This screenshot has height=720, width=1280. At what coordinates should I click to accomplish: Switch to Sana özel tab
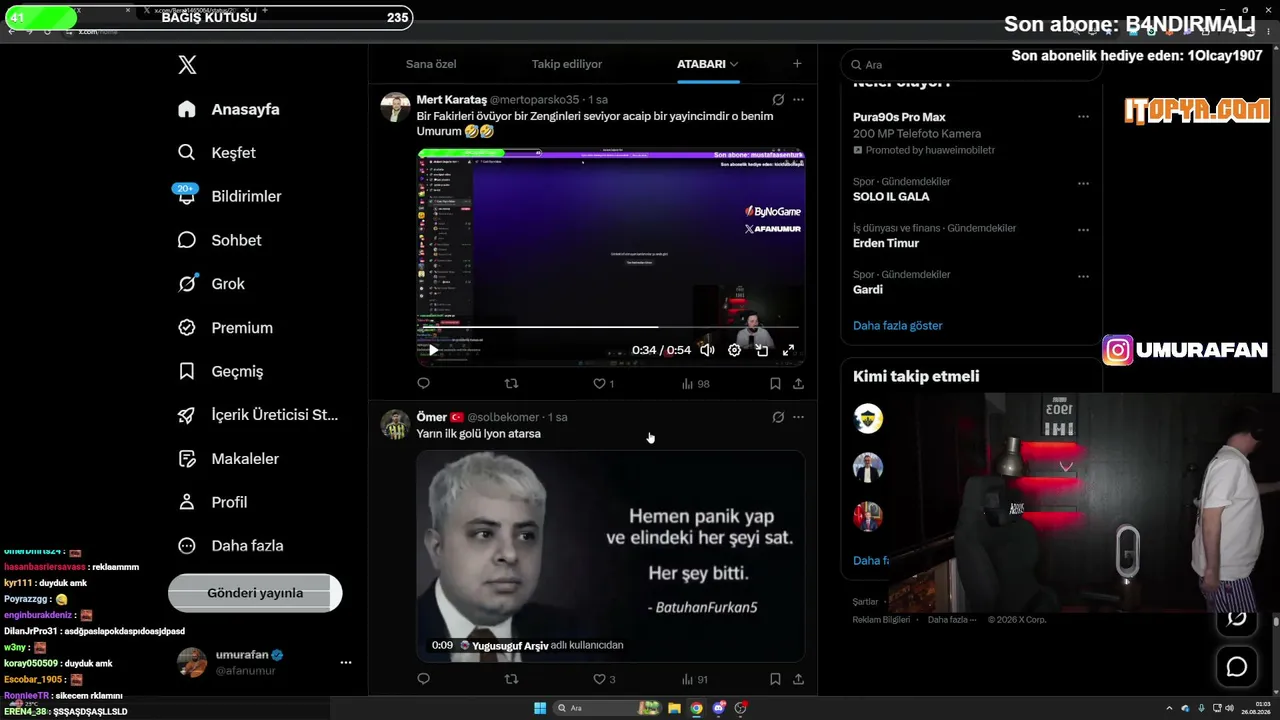click(x=431, y=64)
